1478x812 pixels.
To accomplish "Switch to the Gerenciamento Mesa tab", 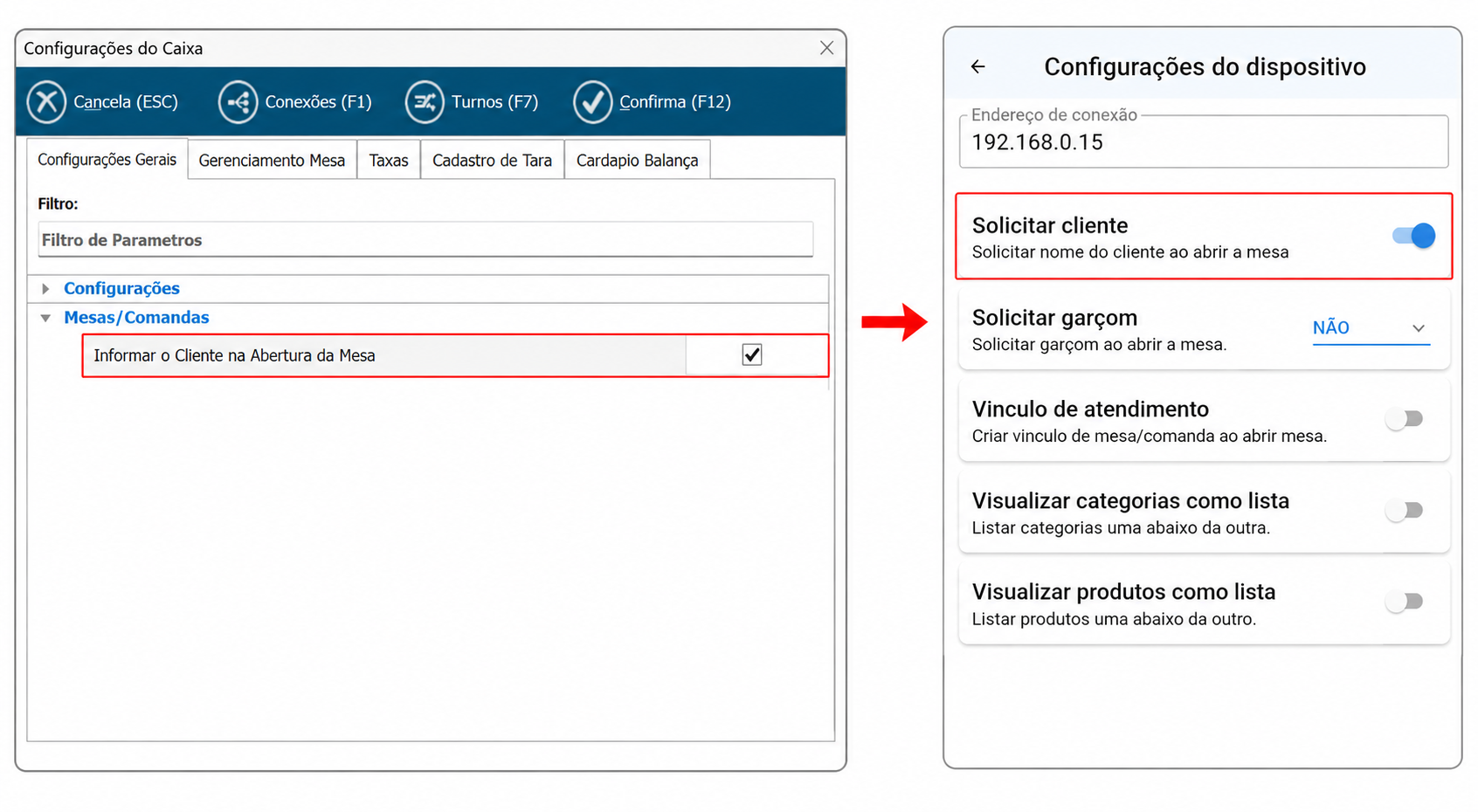I will pyautogui.click(x=272, y=161).
